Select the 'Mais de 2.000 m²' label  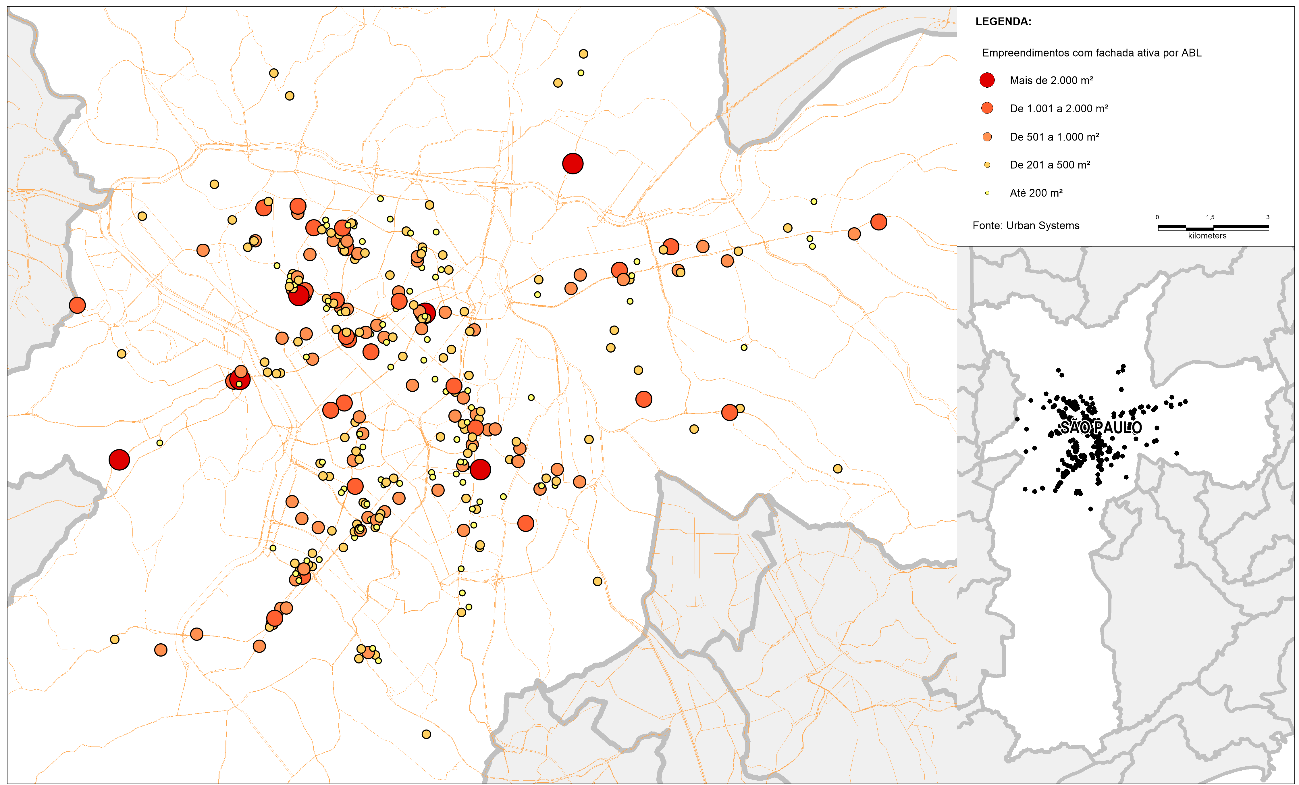tap(1051, 80)
